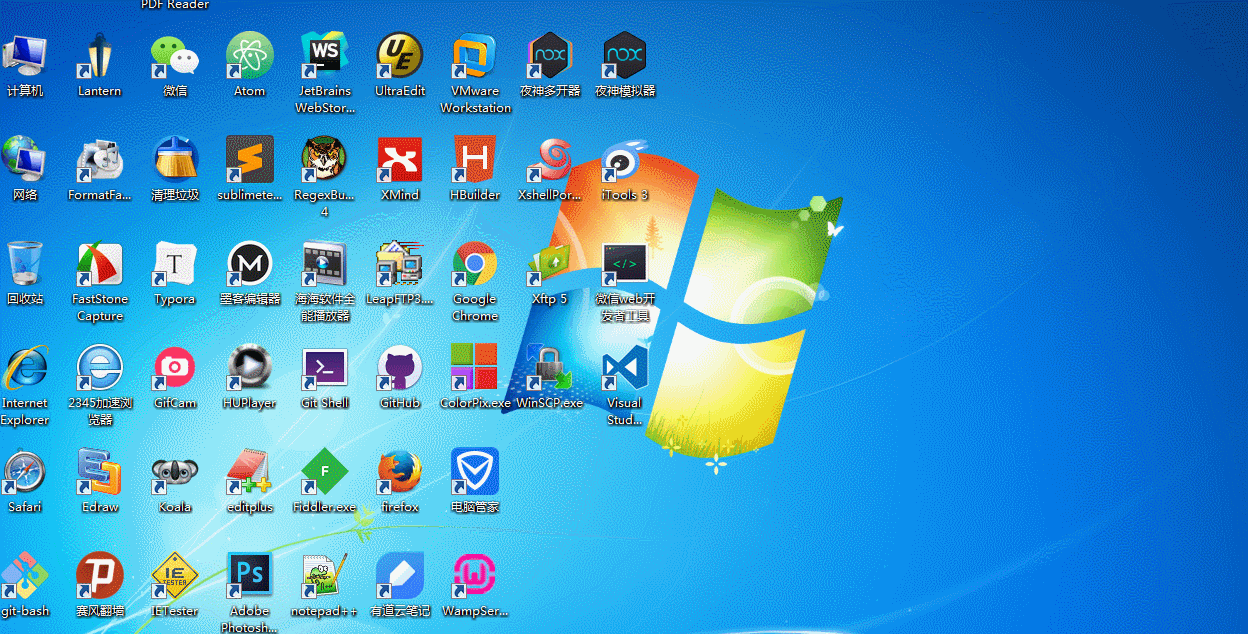Select the 夜神多开器 Nox icon
The width and height of the screenshot is (1248, 634).
[550, 56]
